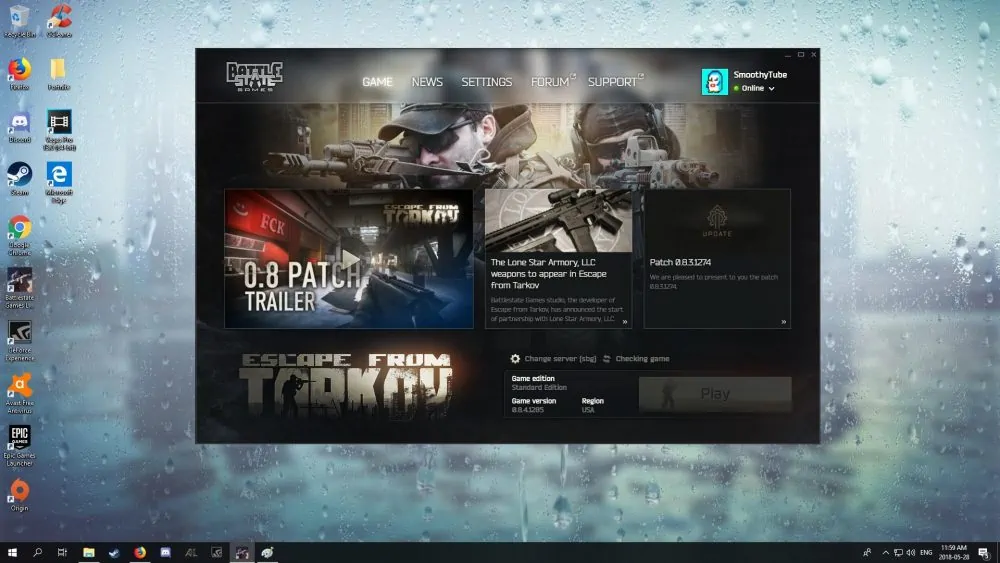
Task: Switch to the NEWS tab
Action: (427, 82)
